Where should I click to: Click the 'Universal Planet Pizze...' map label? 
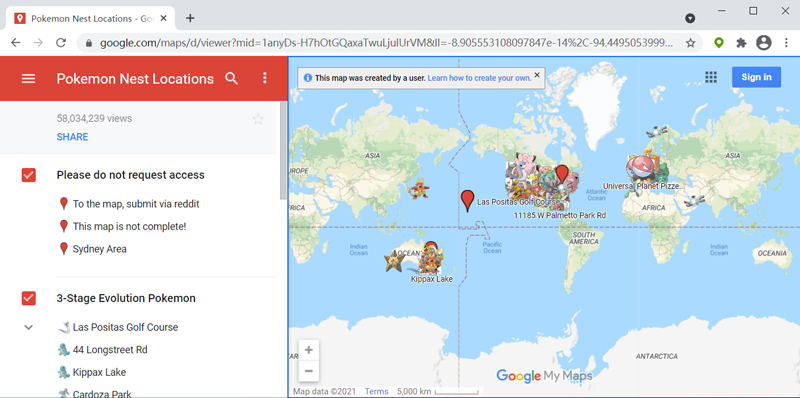[642, 186]
